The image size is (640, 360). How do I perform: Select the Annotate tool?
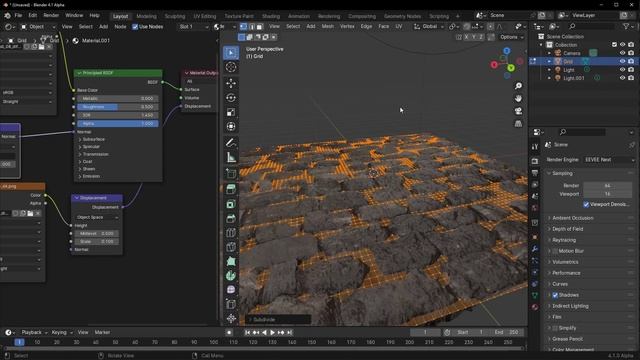tap(231, 143)
